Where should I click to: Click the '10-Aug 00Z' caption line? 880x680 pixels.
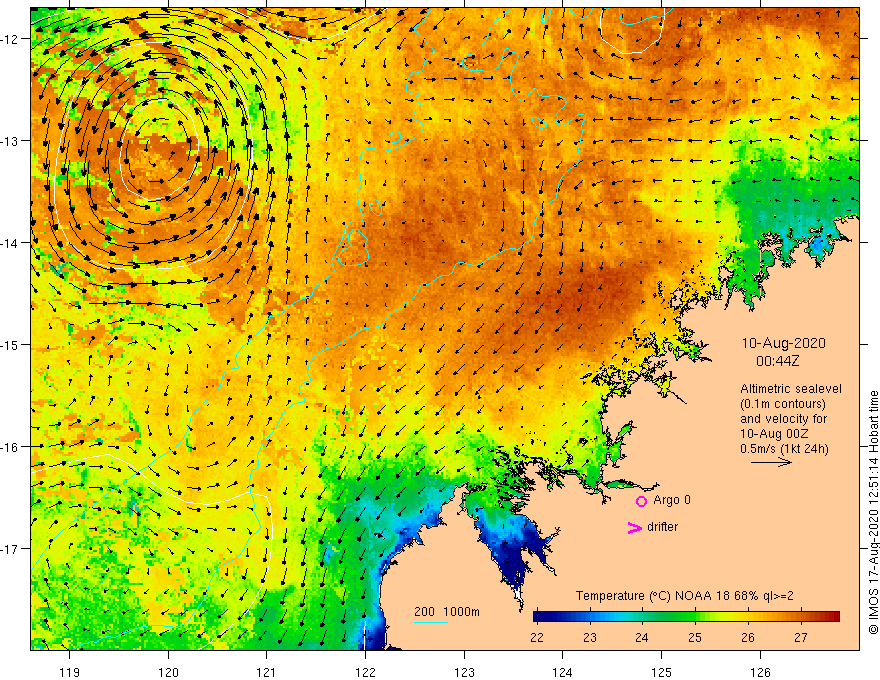(774, 434)
